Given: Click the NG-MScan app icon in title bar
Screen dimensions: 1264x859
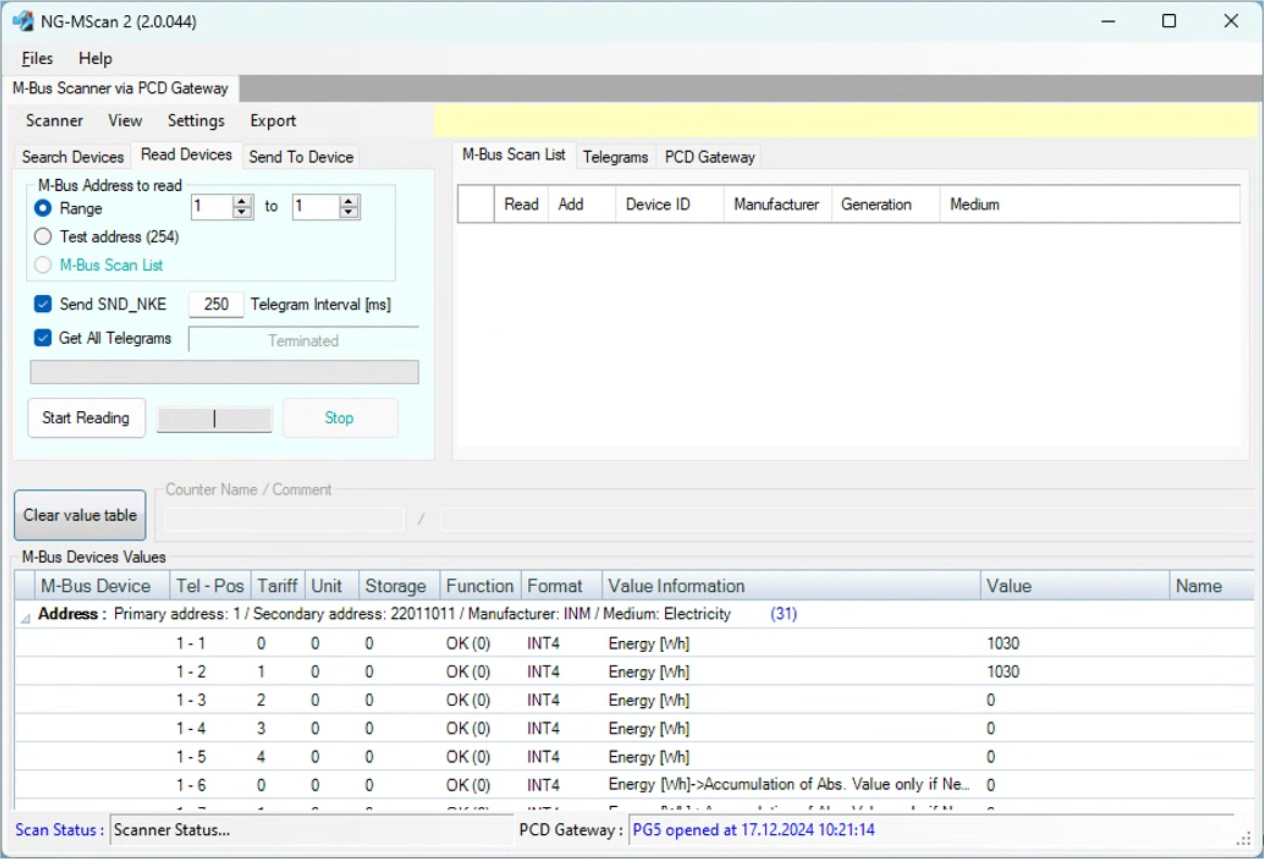Looking at the screenshot, I should pos(21,21).
